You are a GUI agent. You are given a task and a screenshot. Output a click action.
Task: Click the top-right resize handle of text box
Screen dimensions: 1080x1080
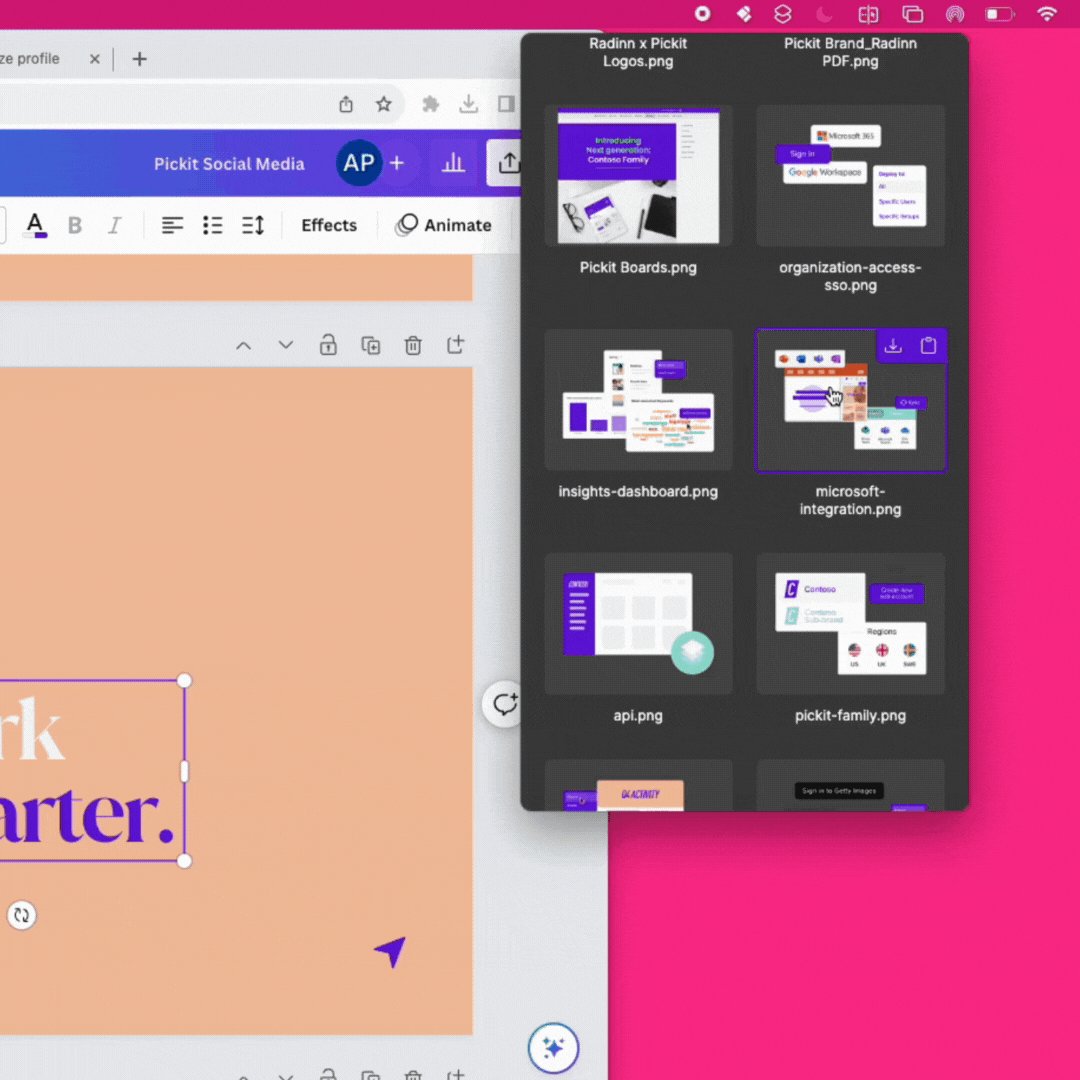184,681
